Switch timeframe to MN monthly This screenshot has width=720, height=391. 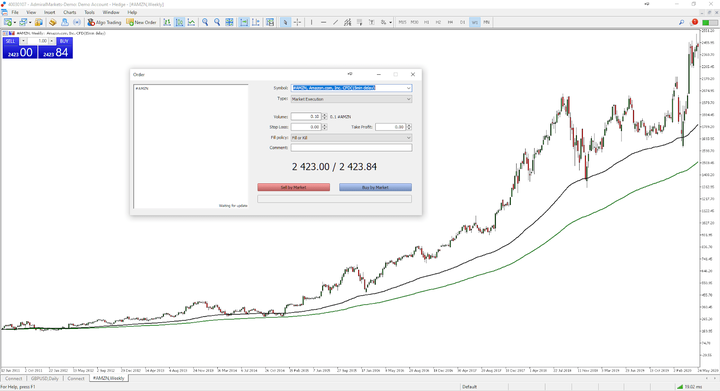486,22
